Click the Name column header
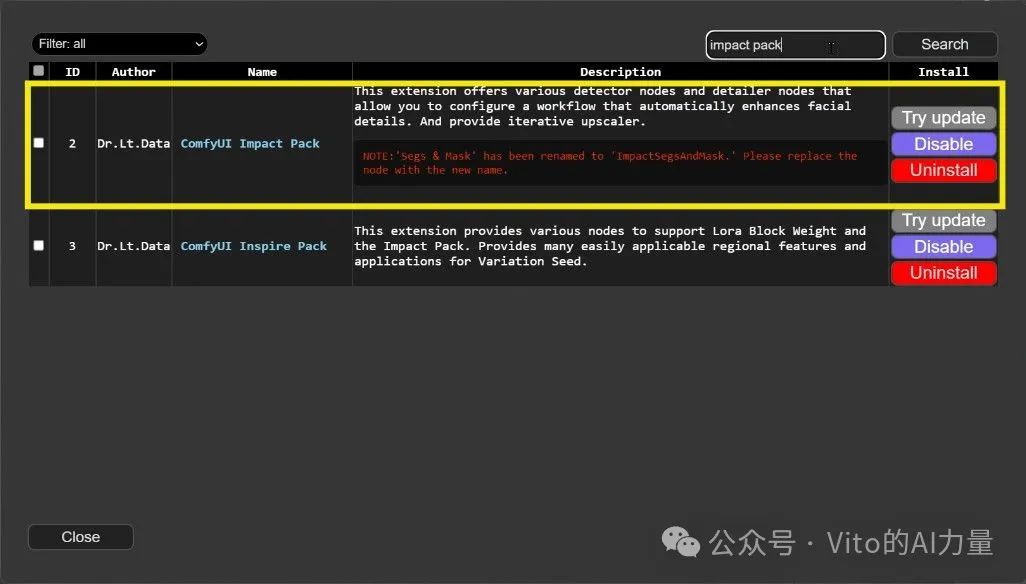This screenshot has height=584, width=1026. (x=262, y=72)
